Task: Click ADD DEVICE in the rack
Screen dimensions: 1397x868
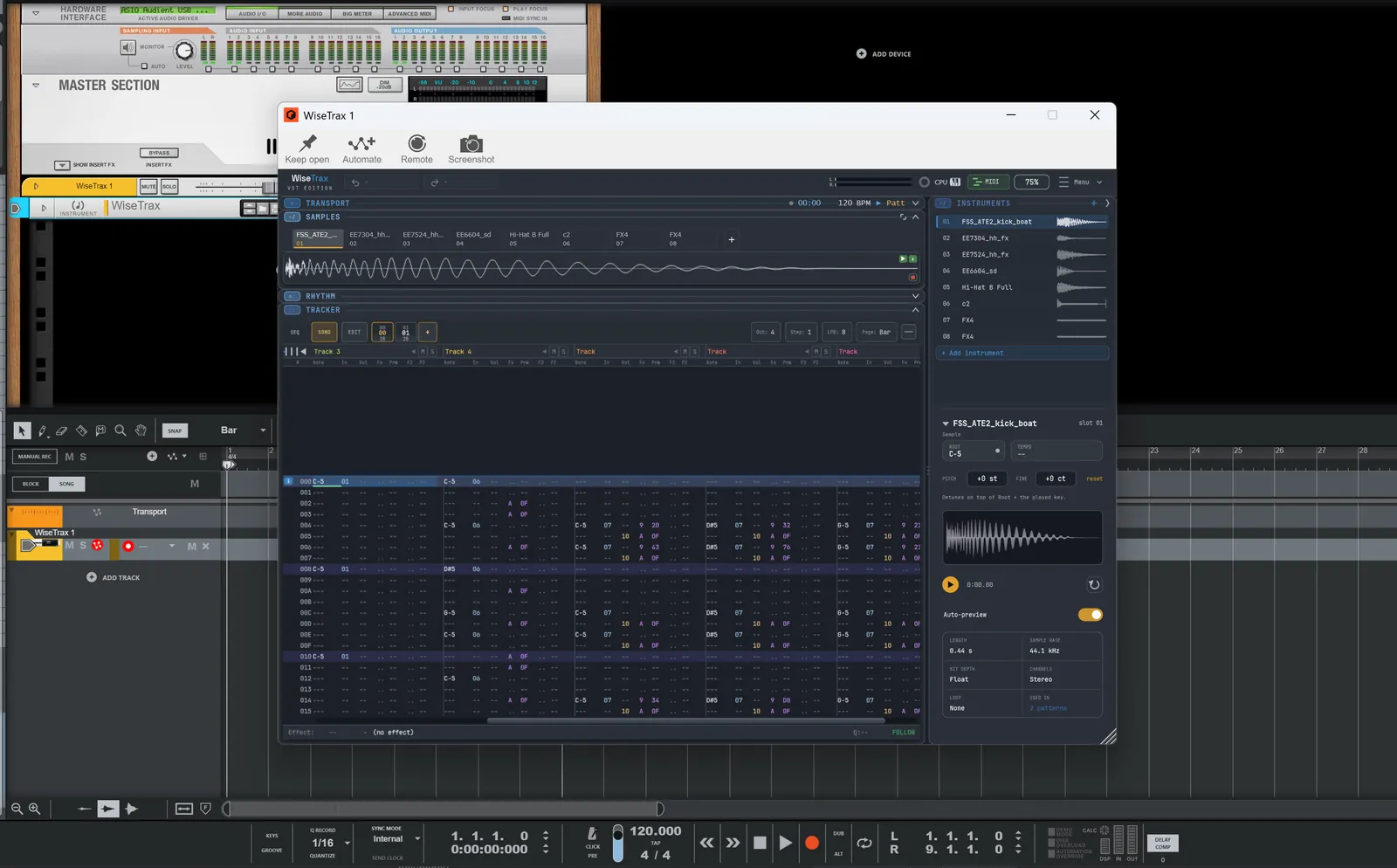Action: pos(884,54)
